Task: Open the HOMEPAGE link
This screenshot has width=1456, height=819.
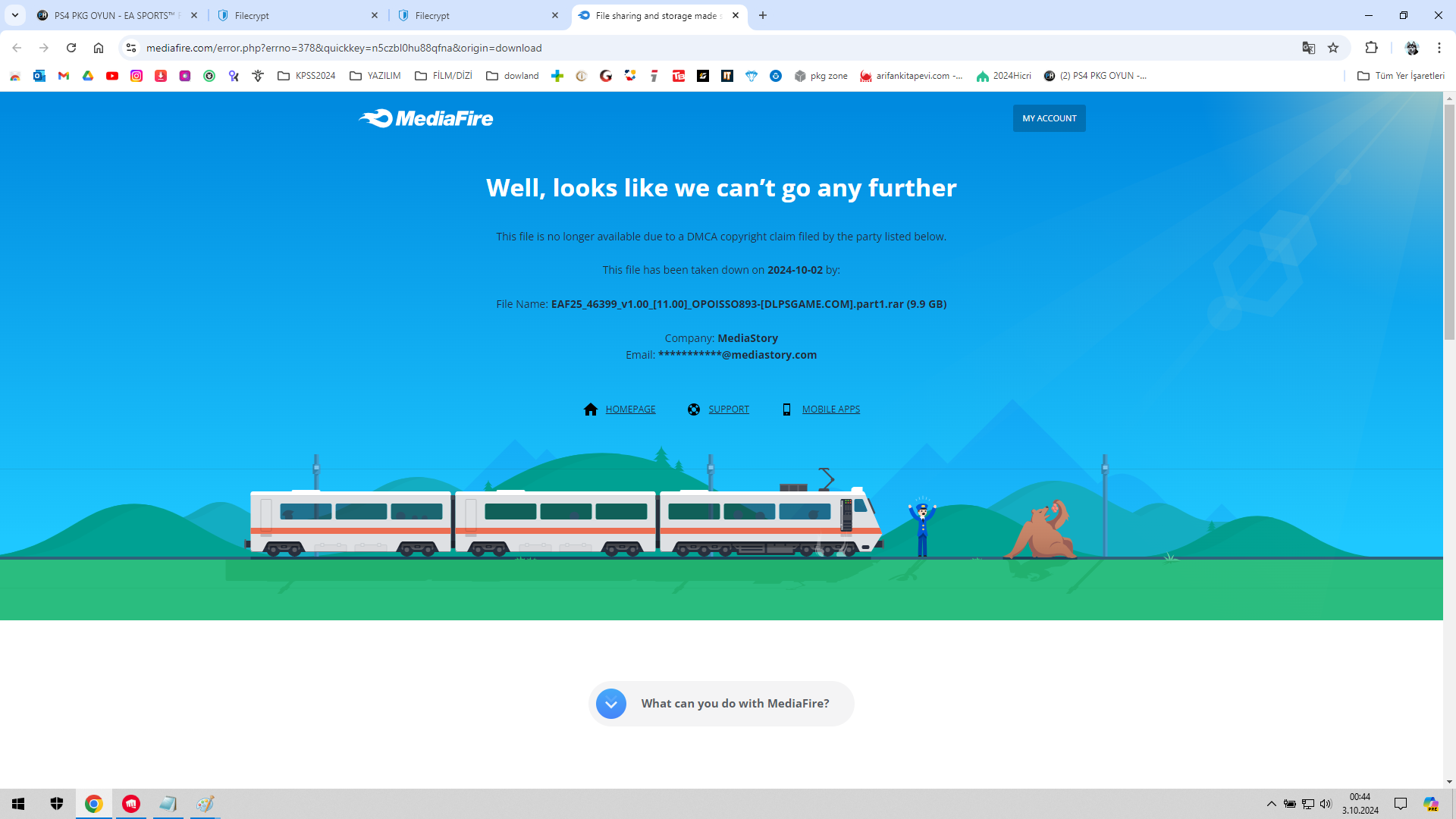Action: tap(630, 409)
